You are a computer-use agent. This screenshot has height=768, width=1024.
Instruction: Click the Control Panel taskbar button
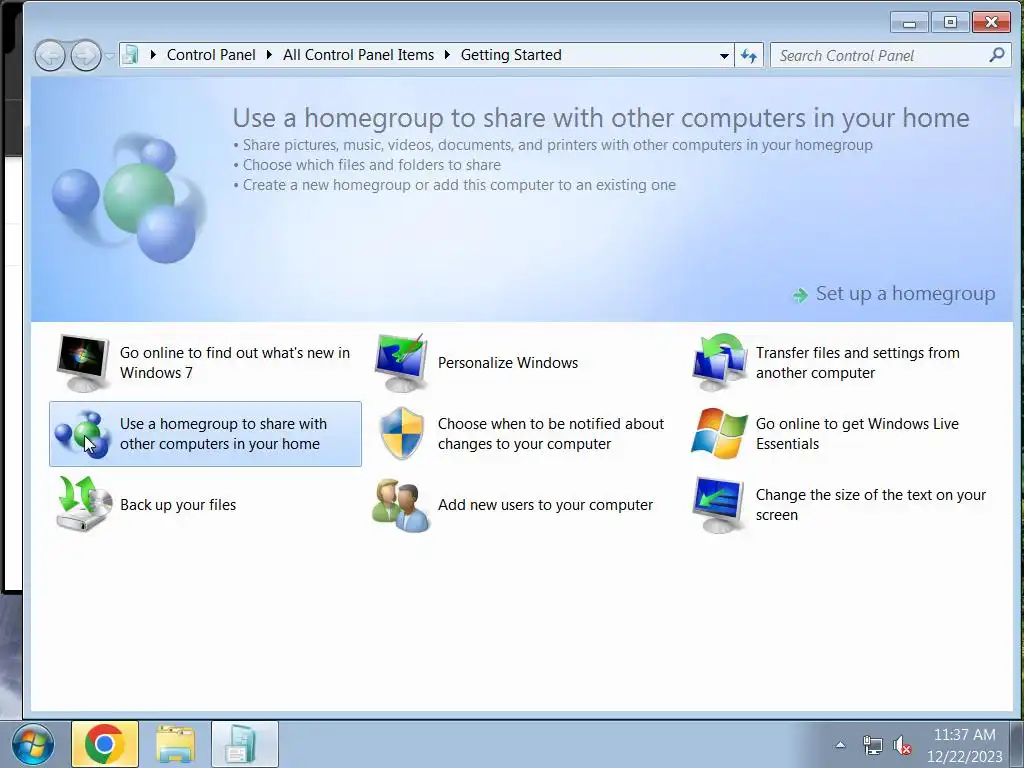click(x=245, y=744)
